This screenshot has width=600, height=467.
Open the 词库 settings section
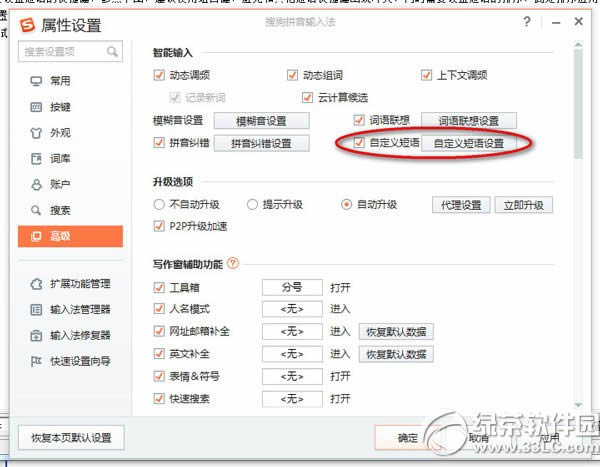coord(70,158)
